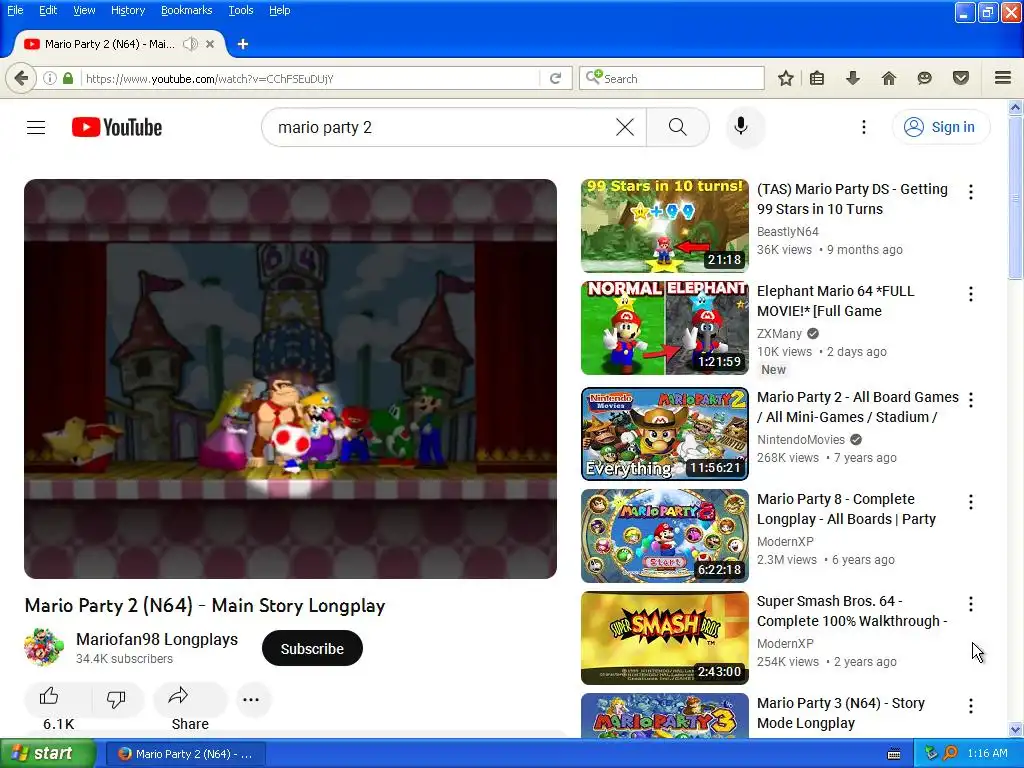Viewport: 1024px width, 768px height.
Task: Open the Mariofan98 Longplays channel avatar
Action: coord(44,647)
